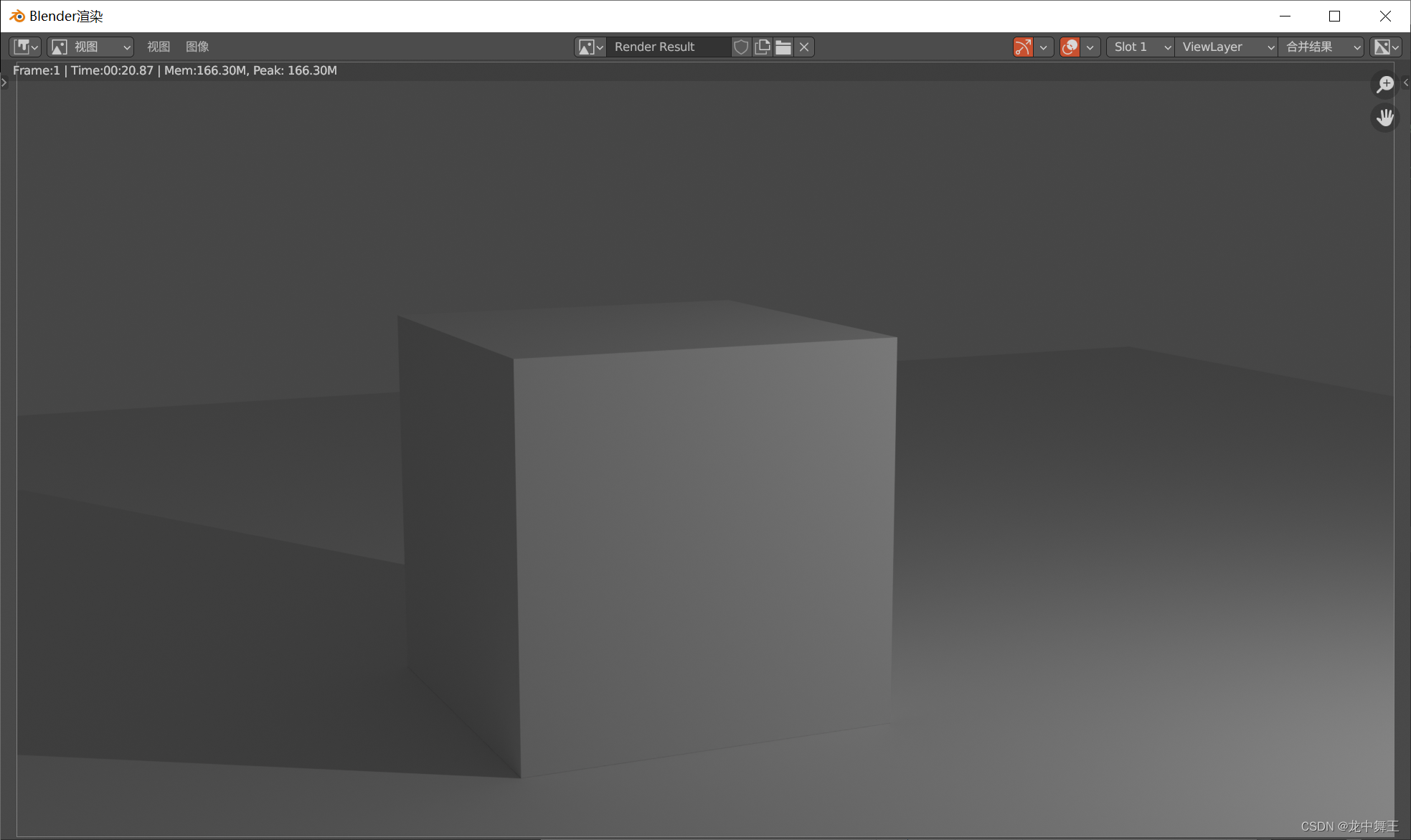Browse linked images icon beside Render Result
The image size is (1411, 840).
click(x=590, y=47)
